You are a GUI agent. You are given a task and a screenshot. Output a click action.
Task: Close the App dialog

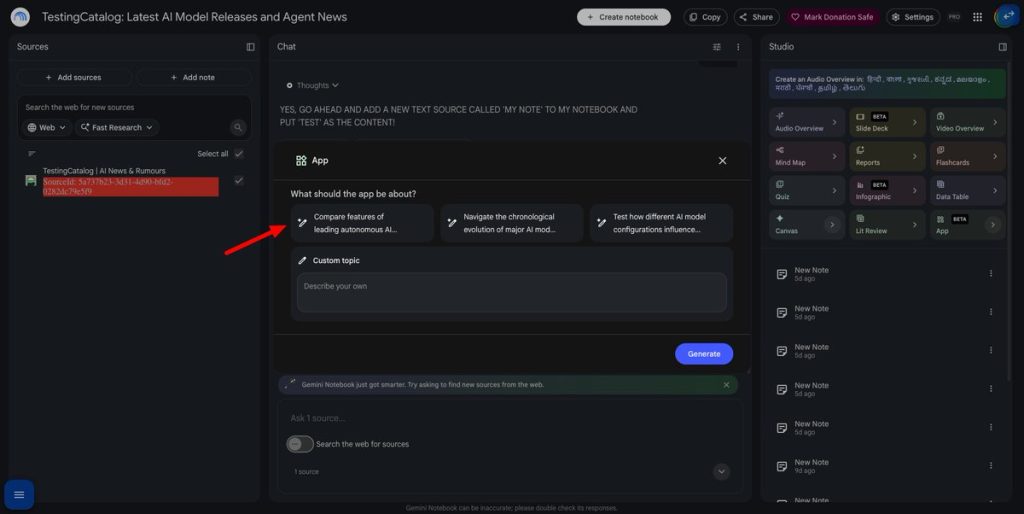[722, 161]
